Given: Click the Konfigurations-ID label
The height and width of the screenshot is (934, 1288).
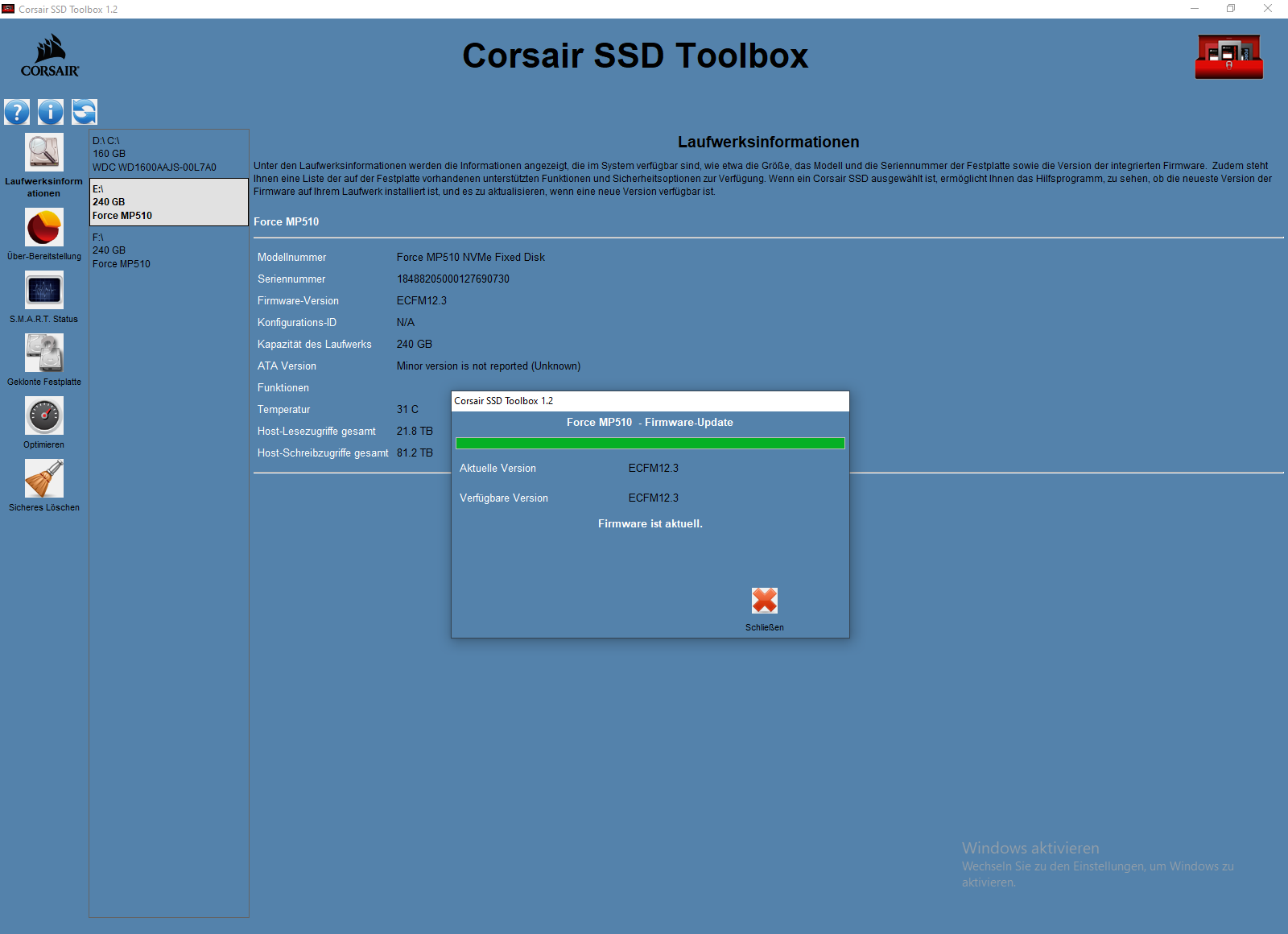Looking at the screenshot, I should click(297, 323).
